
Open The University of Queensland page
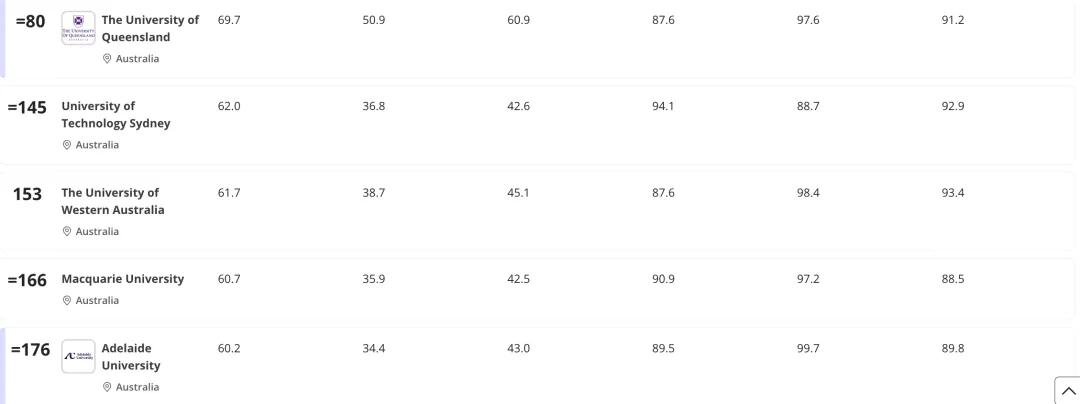[150, 29]
